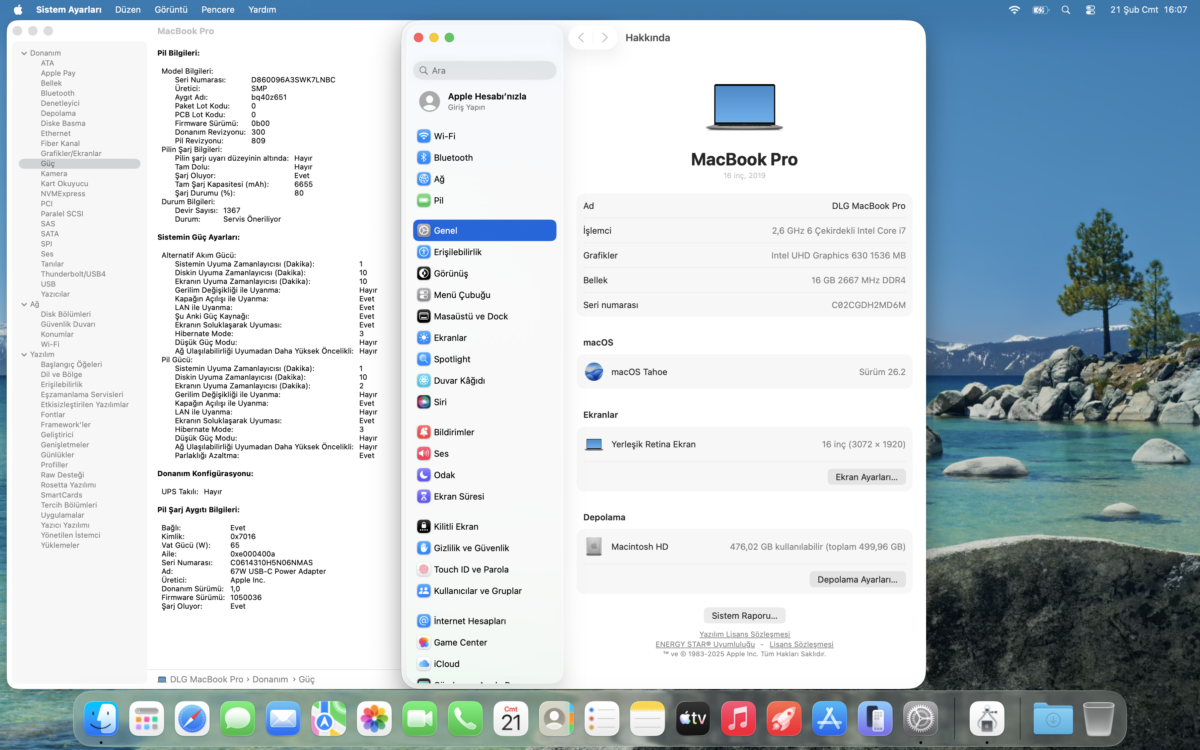Select Apple Pay in System Information tree
Image resolution: width=1200 pixels, height=750 pixels.
click(x=58, y=73)
